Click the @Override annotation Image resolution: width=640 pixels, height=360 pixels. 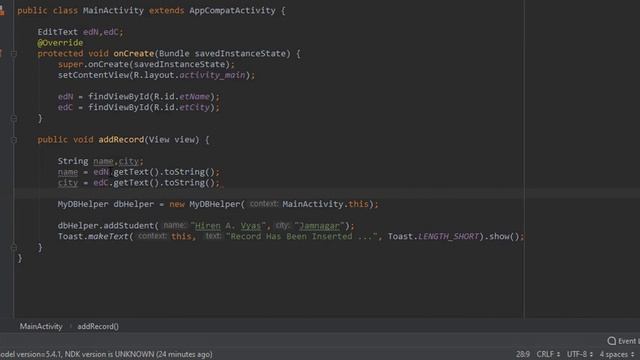pyautogui.click(x=60, y=43)
